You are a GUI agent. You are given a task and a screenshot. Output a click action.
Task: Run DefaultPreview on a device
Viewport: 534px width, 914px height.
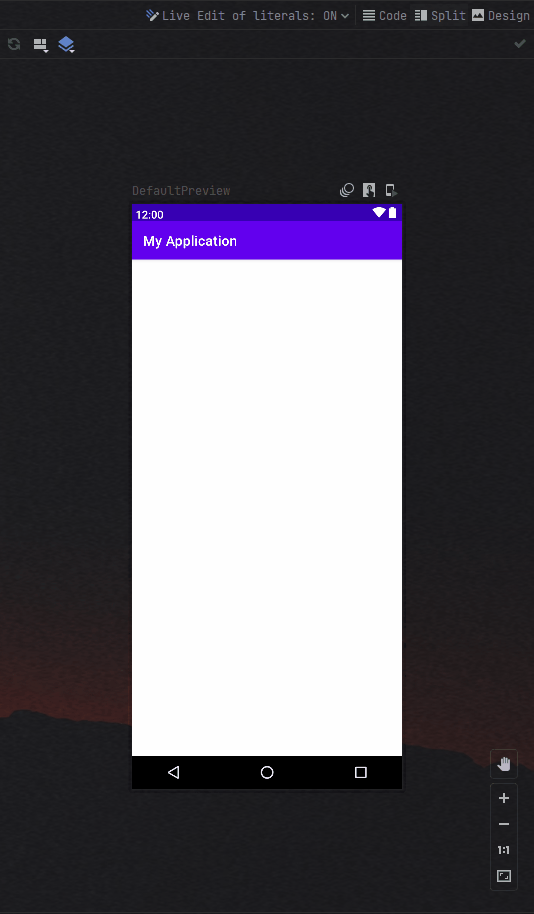coord(391,190)
